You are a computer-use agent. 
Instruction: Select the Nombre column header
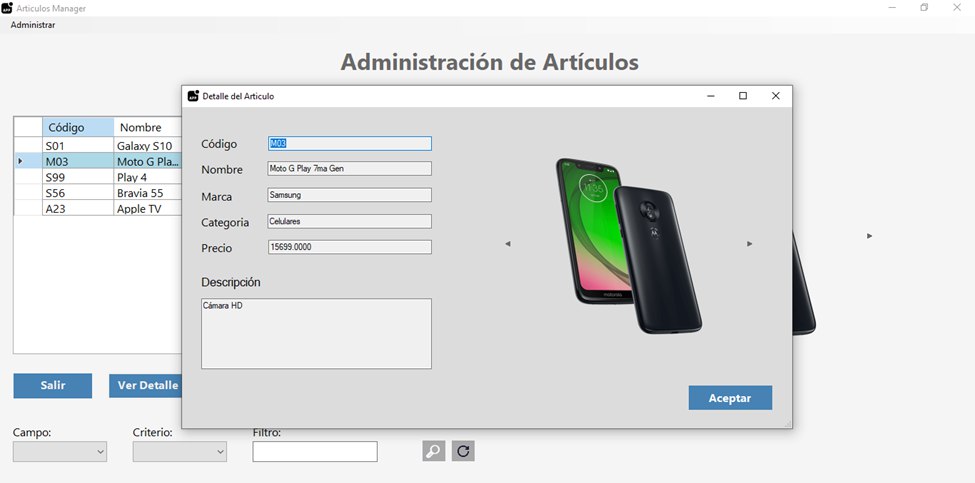(148, 127)
